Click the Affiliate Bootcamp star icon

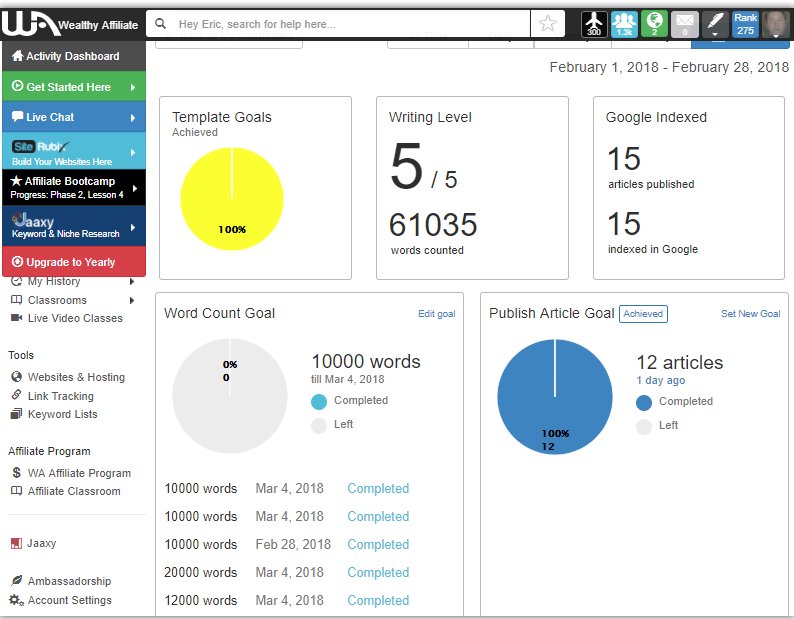click(16, 180)
